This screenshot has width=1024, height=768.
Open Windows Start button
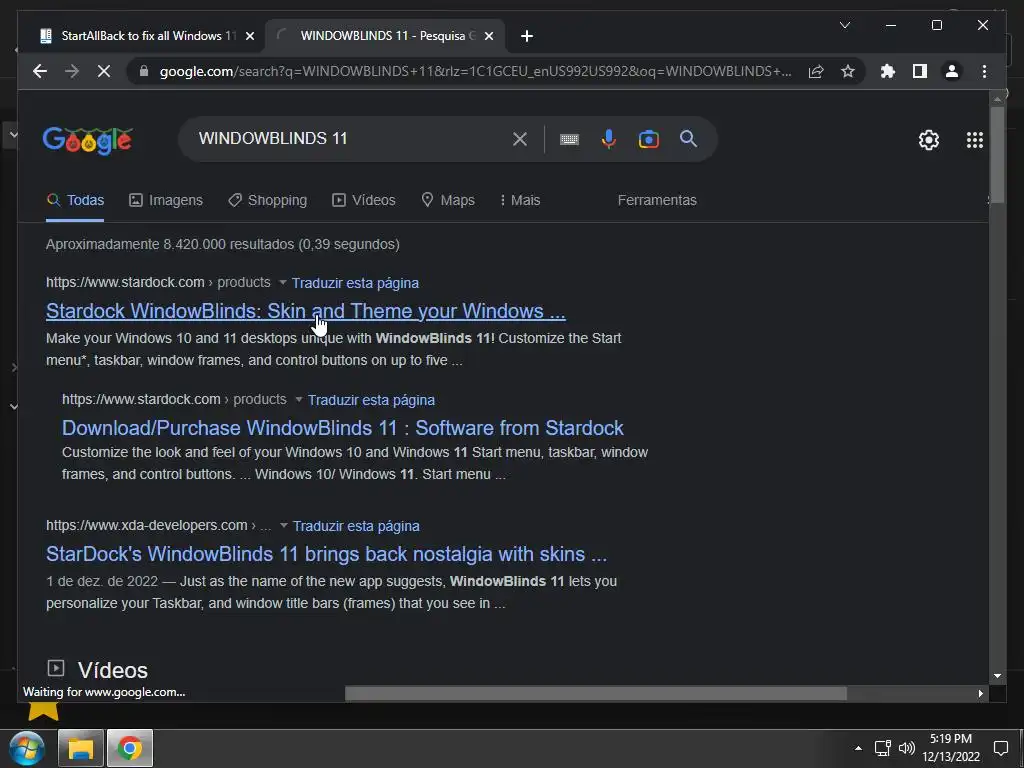point(27,748)
